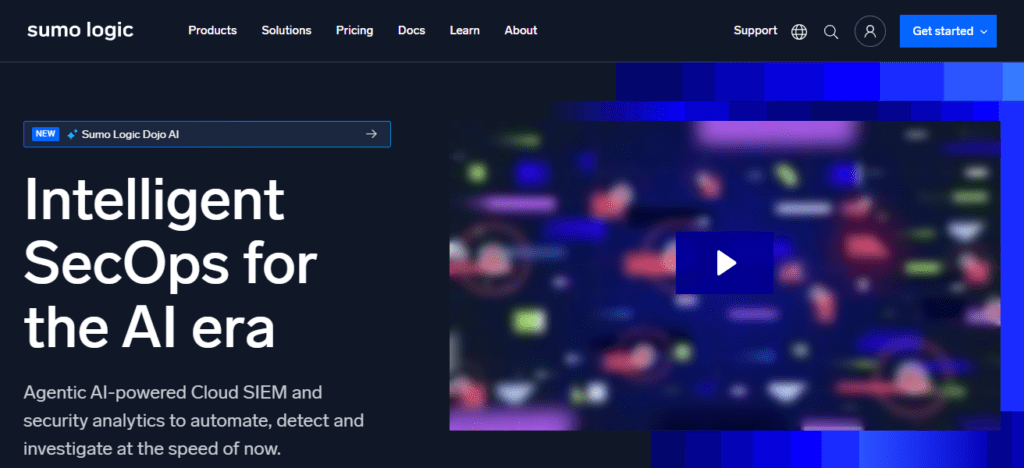Expand the Get started dropdown
The height and width of the screenshot is (468, 1024).
[948, 31]
